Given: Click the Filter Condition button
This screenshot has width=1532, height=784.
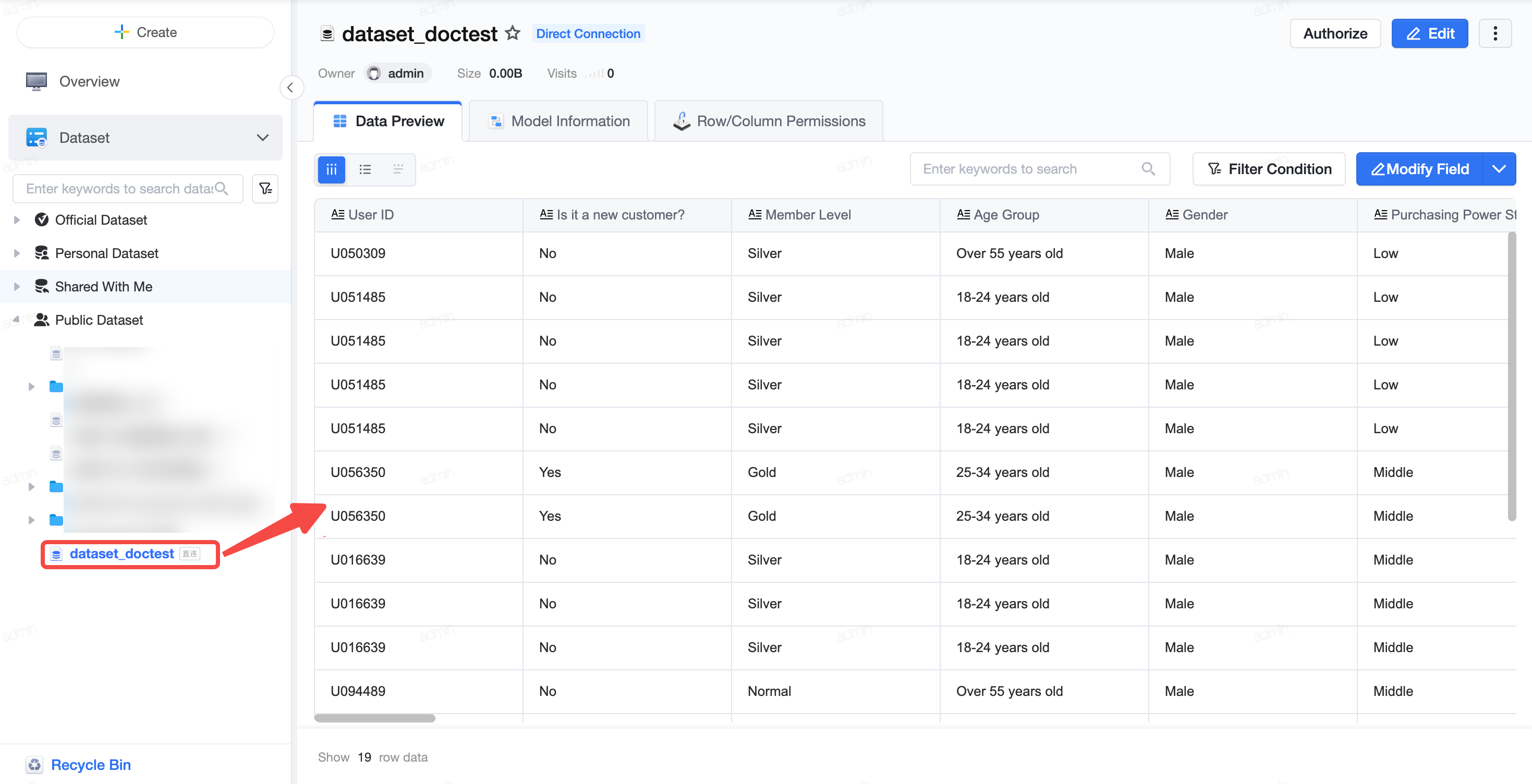Looking at the screenshot, I should (x=1269, y=169).
